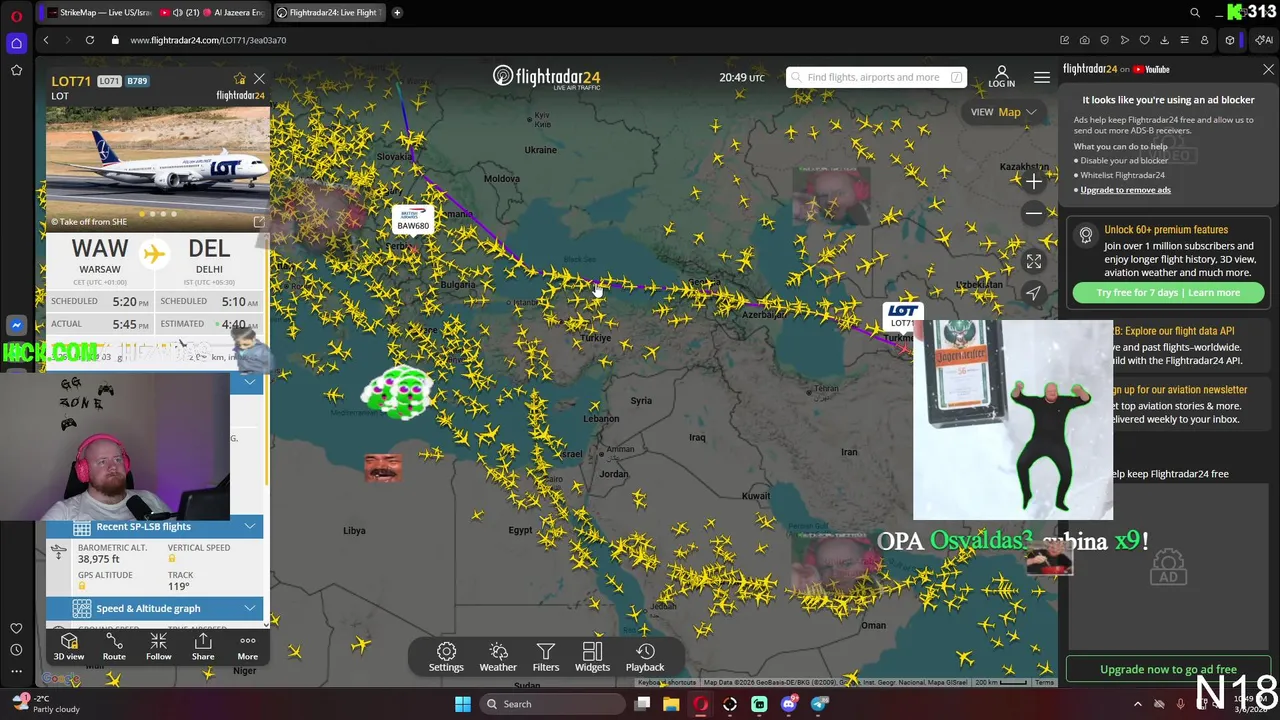
Task: Open File Explorer from taskbar
Action: [x=671, y=704]
